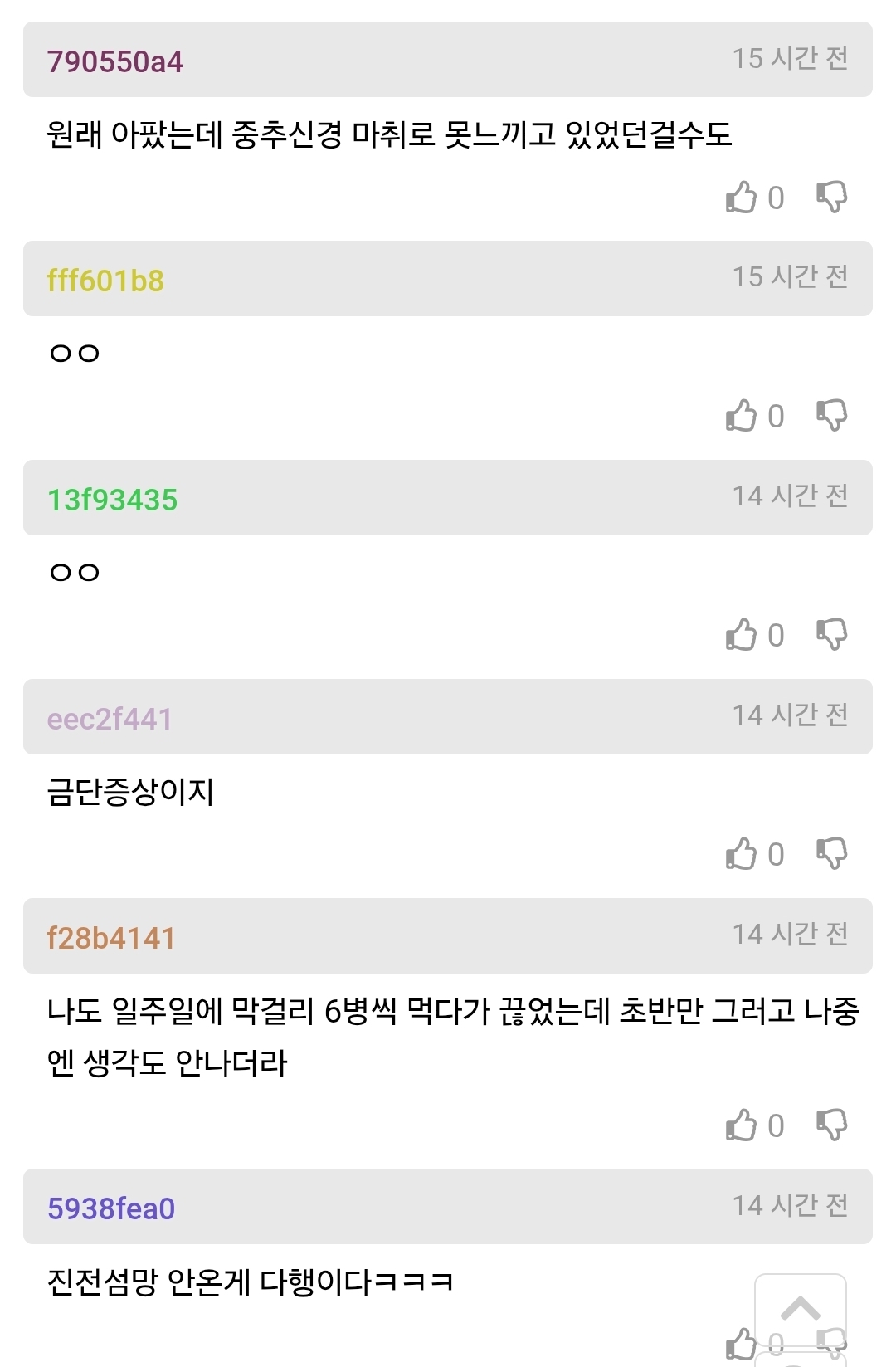The height and width of the screenshot is (1367, 896).
Task: Open commenter eec2f441's name
Action: pyautogui.click(x=110, y=719)
